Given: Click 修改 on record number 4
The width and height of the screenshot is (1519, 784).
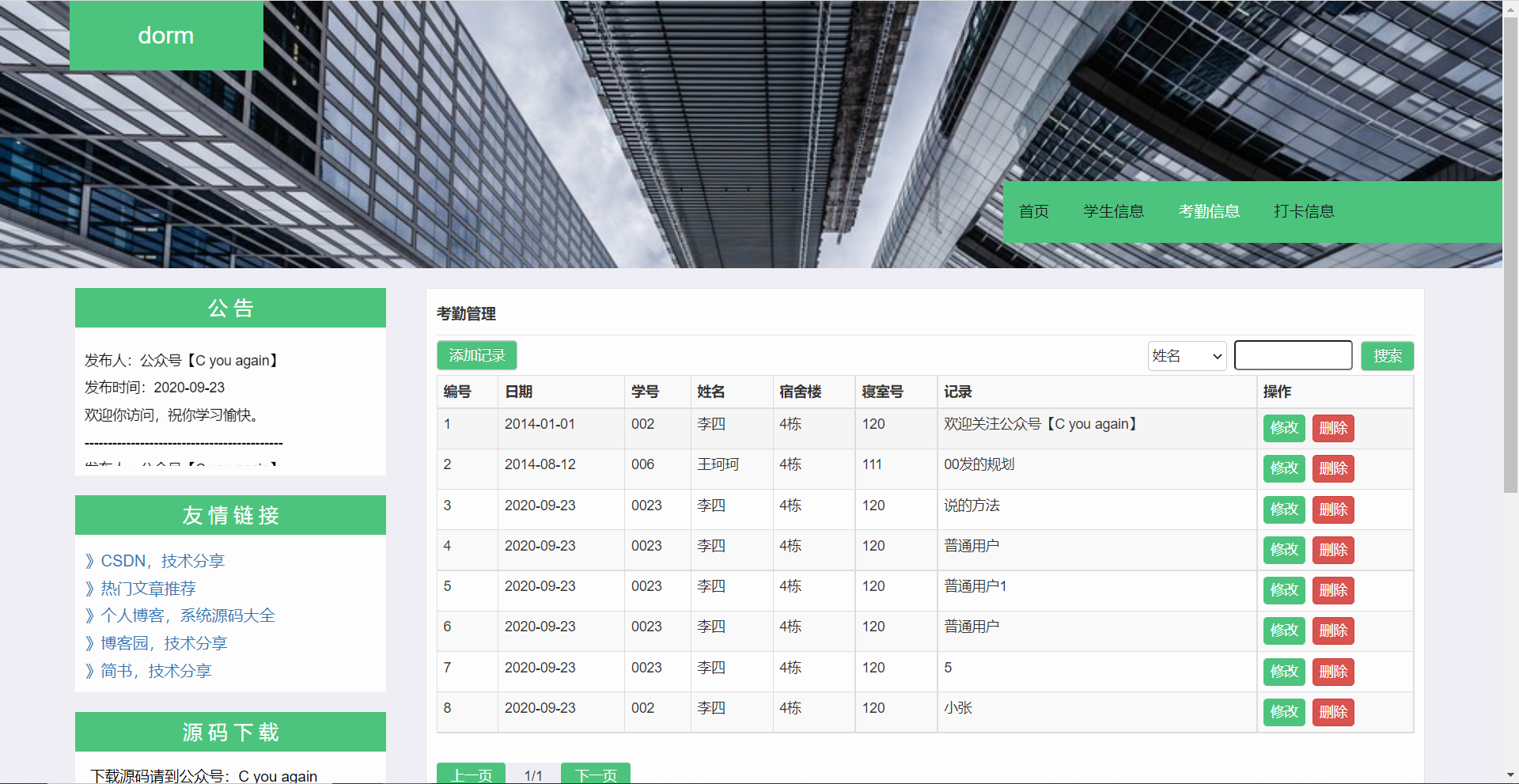Looking at the screenshot, I should 1284,550.
